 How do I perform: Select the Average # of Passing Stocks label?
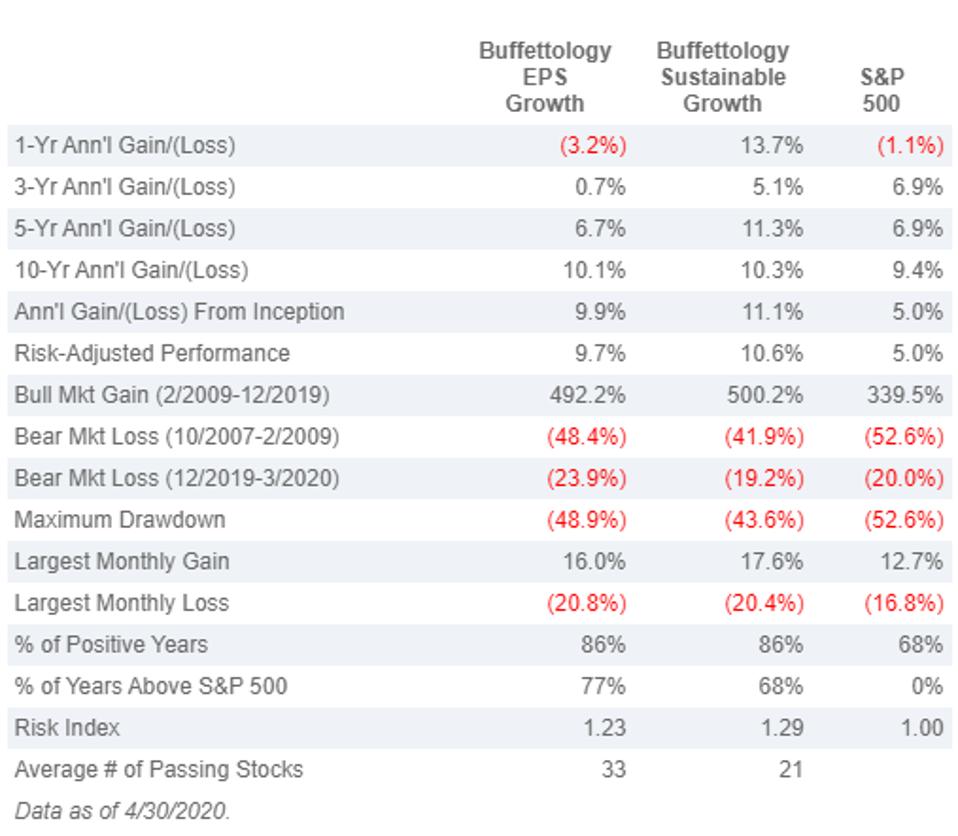[158, 770]
